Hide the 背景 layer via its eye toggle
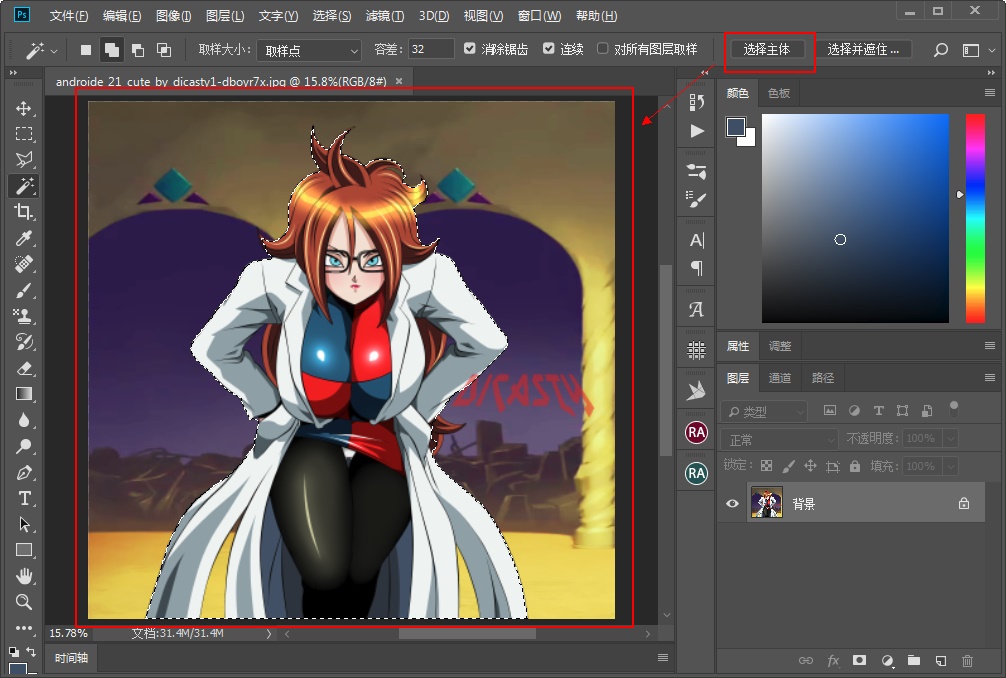 click(733, 502)
